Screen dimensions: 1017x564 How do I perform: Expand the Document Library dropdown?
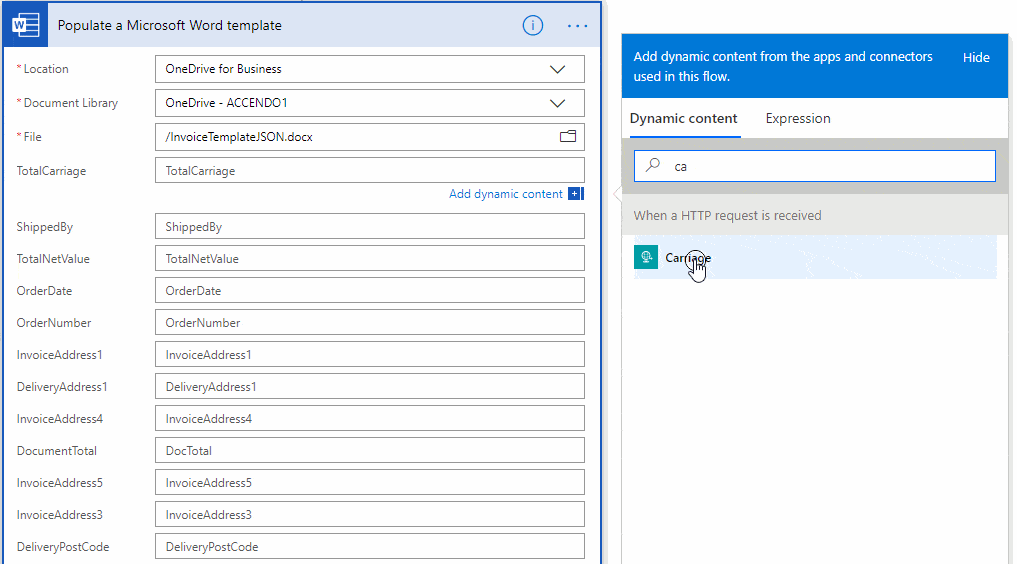pos(557,103)
